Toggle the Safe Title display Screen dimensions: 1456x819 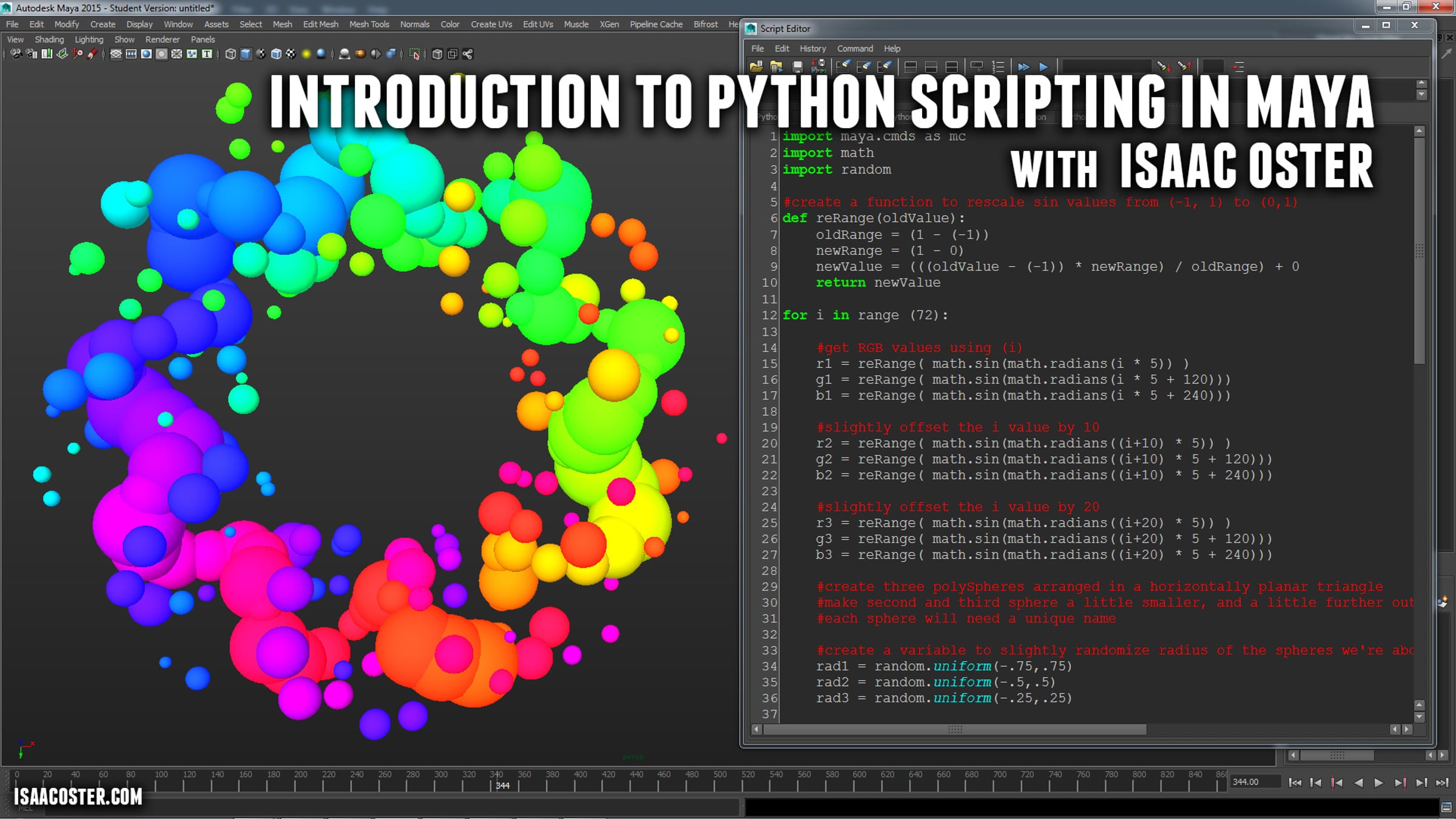click(x=207, y=55)
